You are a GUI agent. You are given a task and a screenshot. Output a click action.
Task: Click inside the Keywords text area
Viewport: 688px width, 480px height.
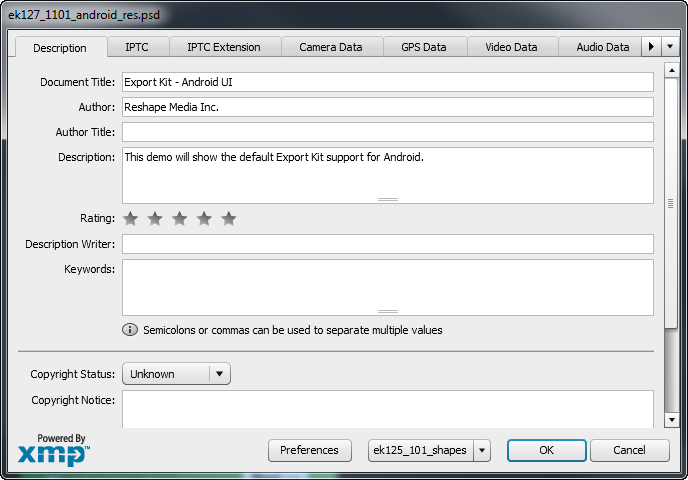(x=388, y=287)
